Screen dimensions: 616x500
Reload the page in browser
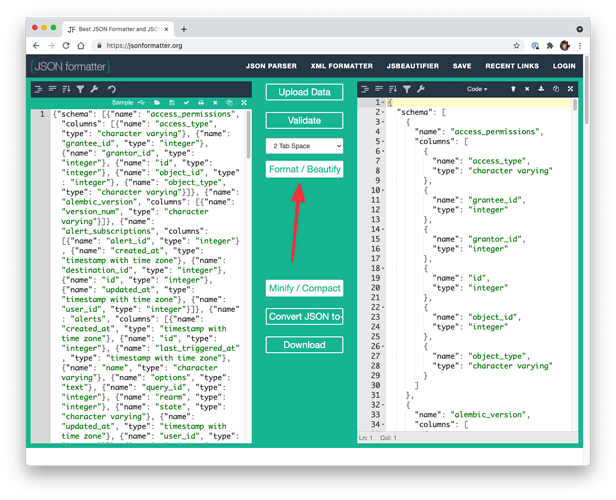(66, 46)
